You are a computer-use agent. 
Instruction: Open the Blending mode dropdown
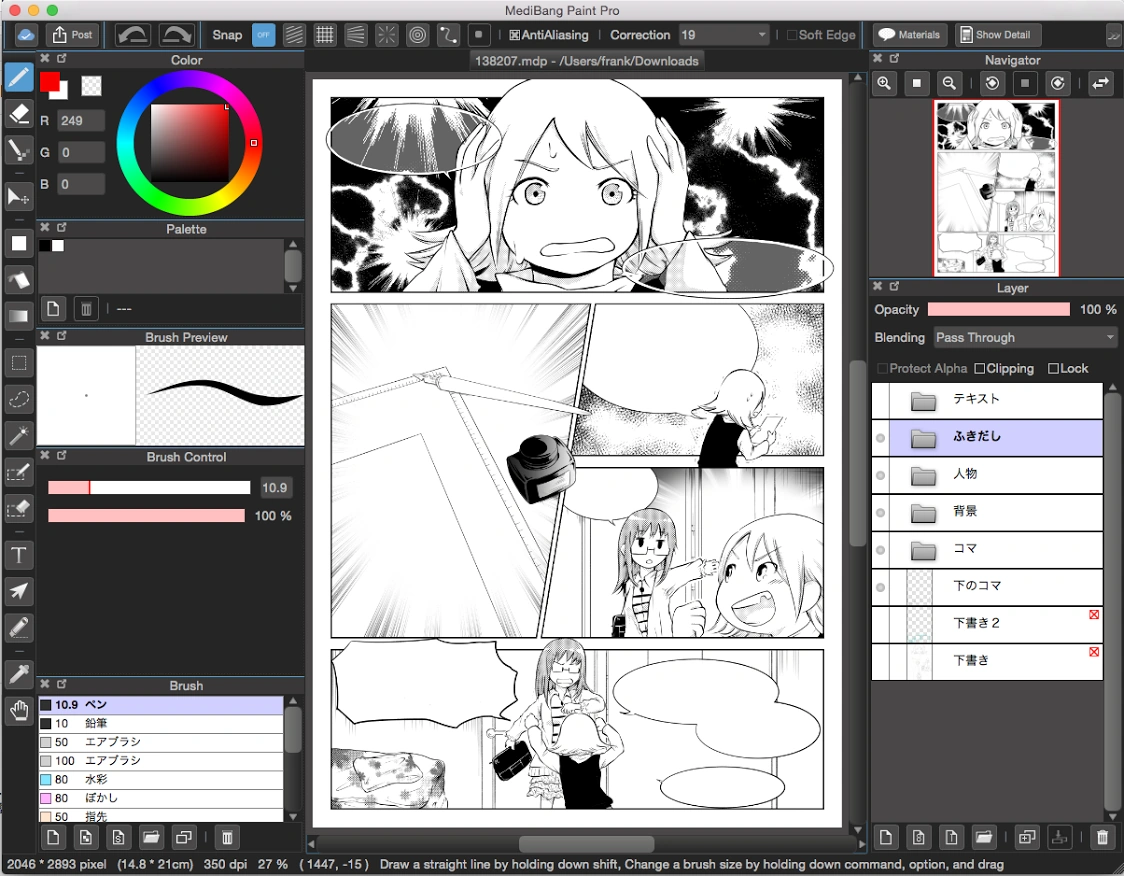coord(1025,337)
